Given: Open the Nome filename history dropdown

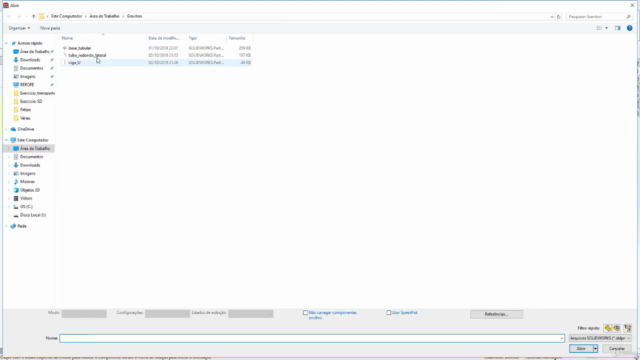Looking at the screenshot, I should [562, 338].
